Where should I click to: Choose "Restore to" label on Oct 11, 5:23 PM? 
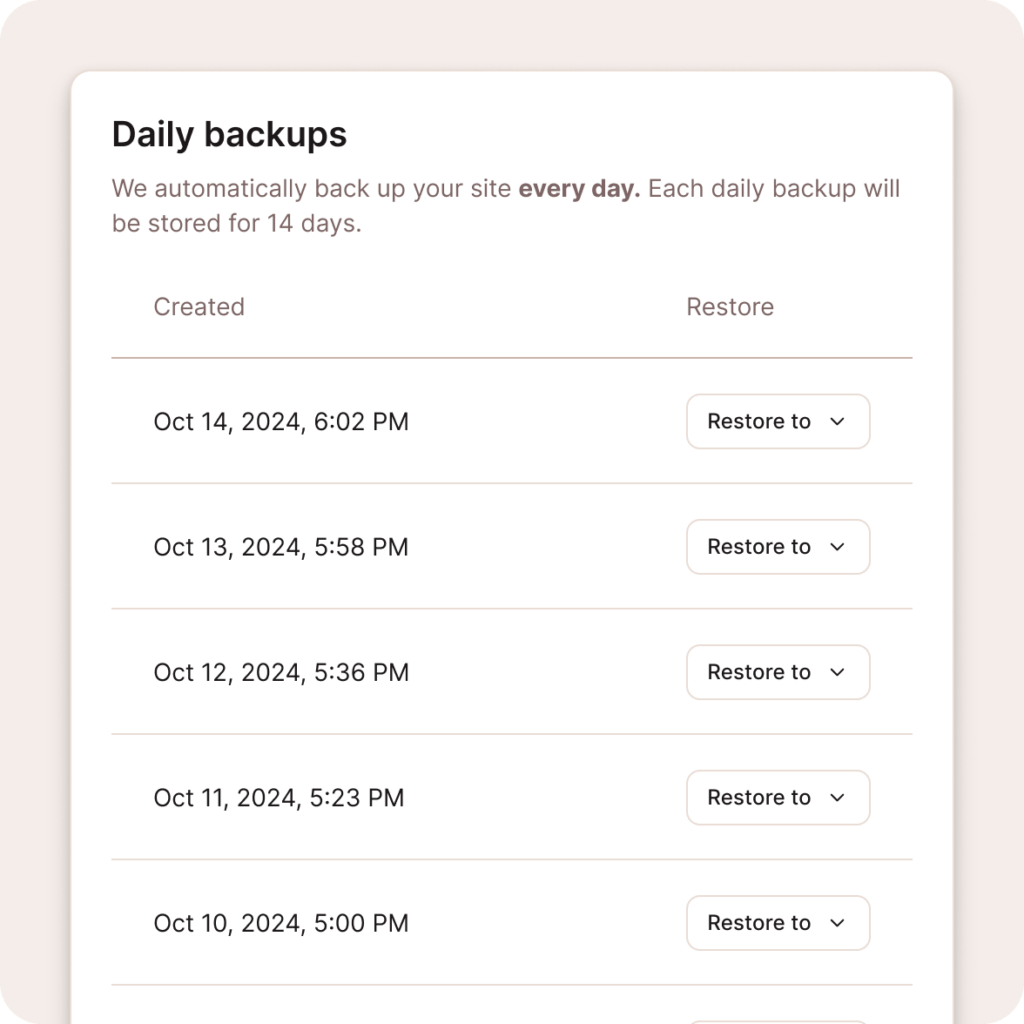759,798
